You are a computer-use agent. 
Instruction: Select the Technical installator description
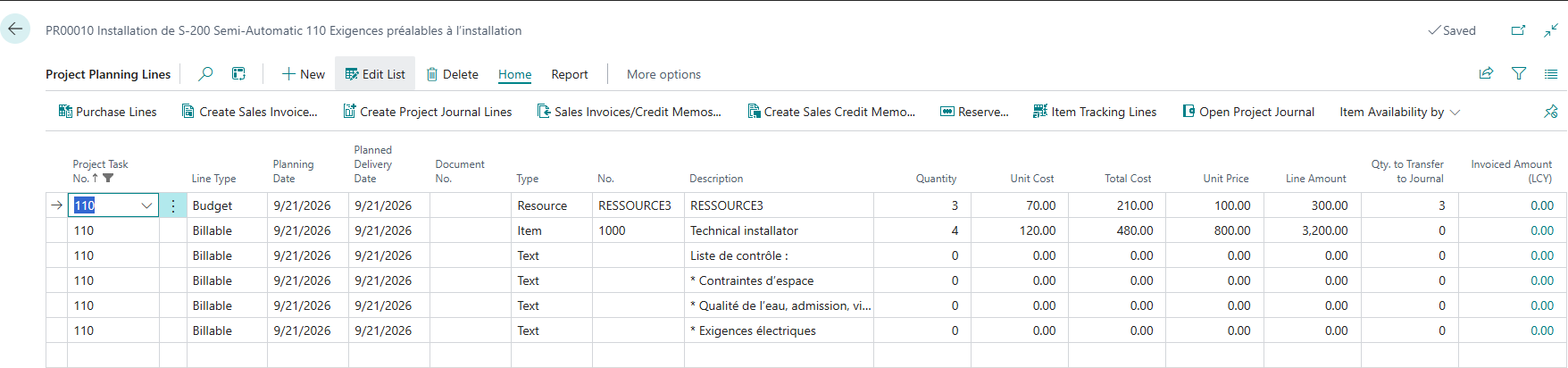click(x=780, y=230)
